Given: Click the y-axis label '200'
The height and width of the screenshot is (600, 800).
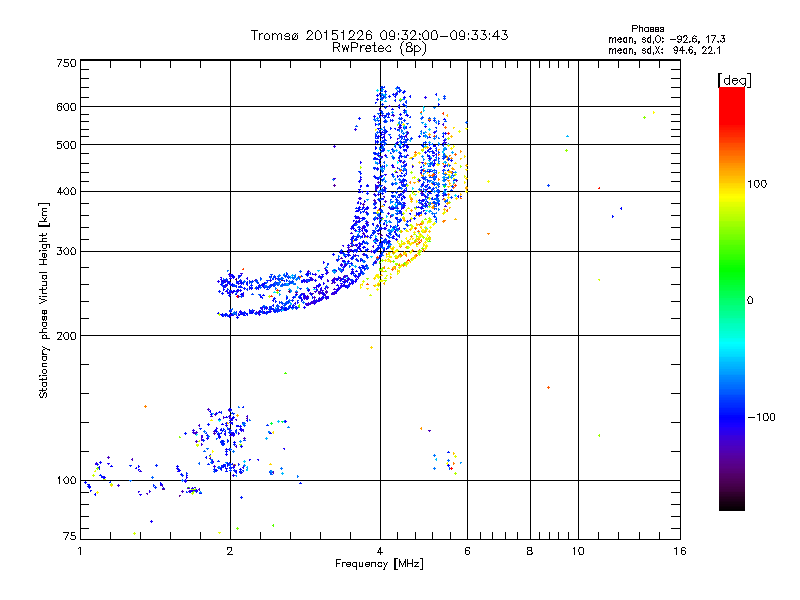Looking at the screenshot, I should (66, 336).
